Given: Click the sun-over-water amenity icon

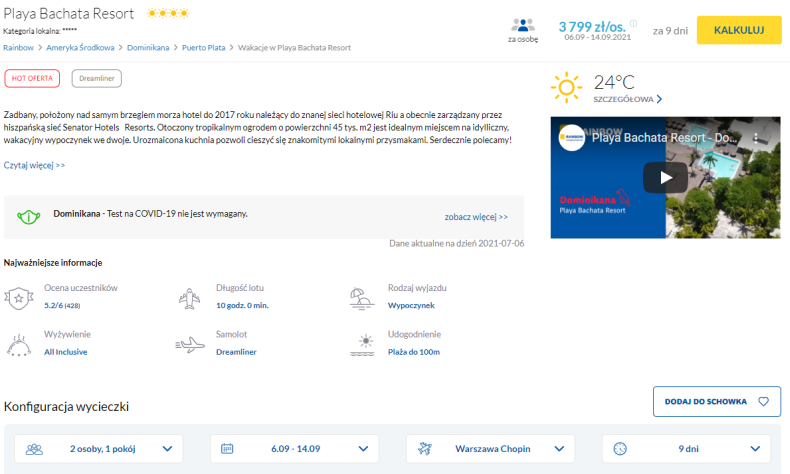Looking at the screenshot, I should point(362,345).
